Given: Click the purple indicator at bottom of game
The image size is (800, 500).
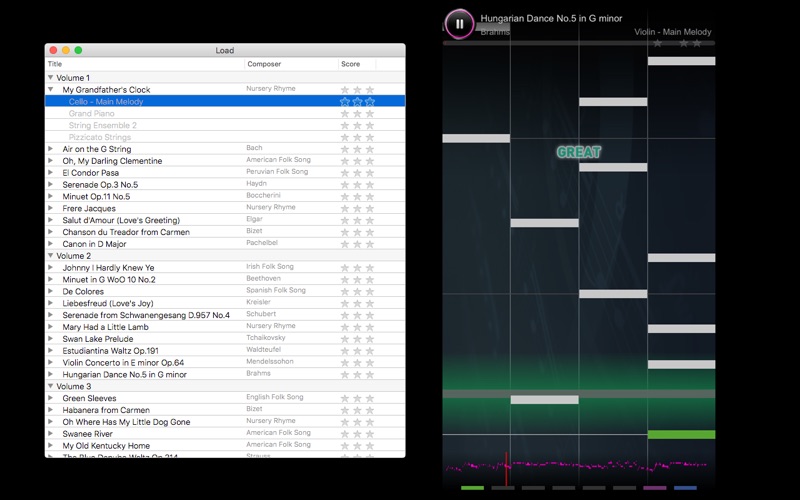Looking at the screenshot, I should tap(655, 488).
